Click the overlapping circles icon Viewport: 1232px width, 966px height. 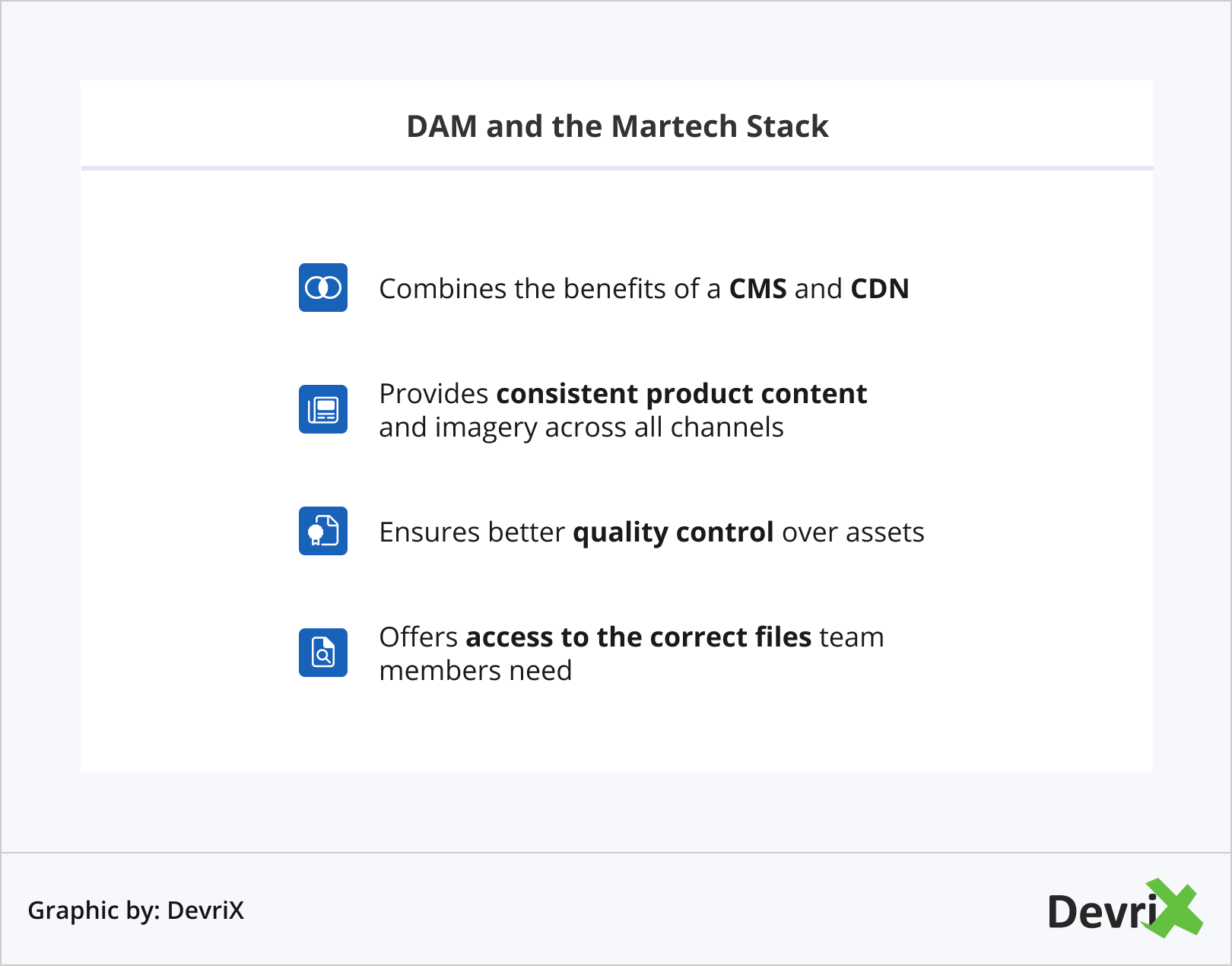[x=323, y=288]
